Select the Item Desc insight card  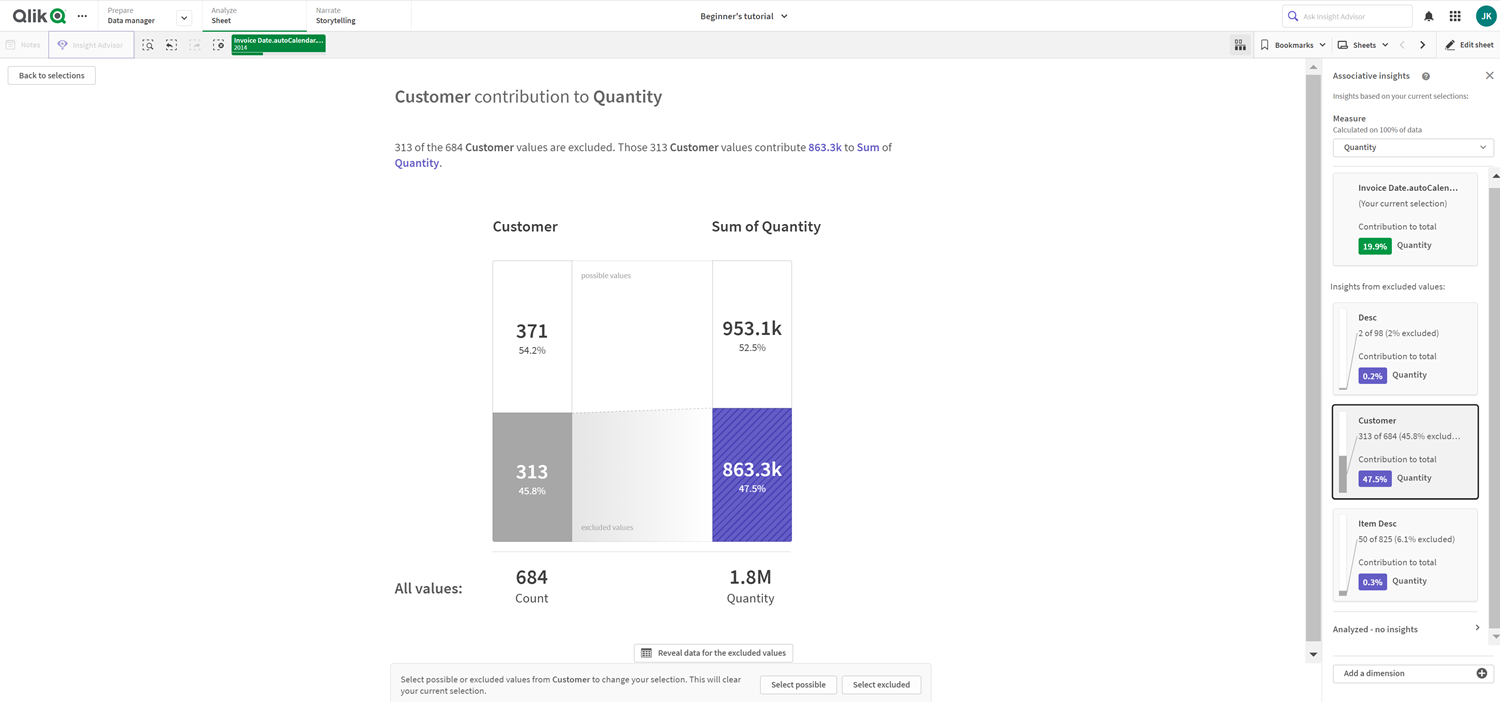[x=1405, y=554]
